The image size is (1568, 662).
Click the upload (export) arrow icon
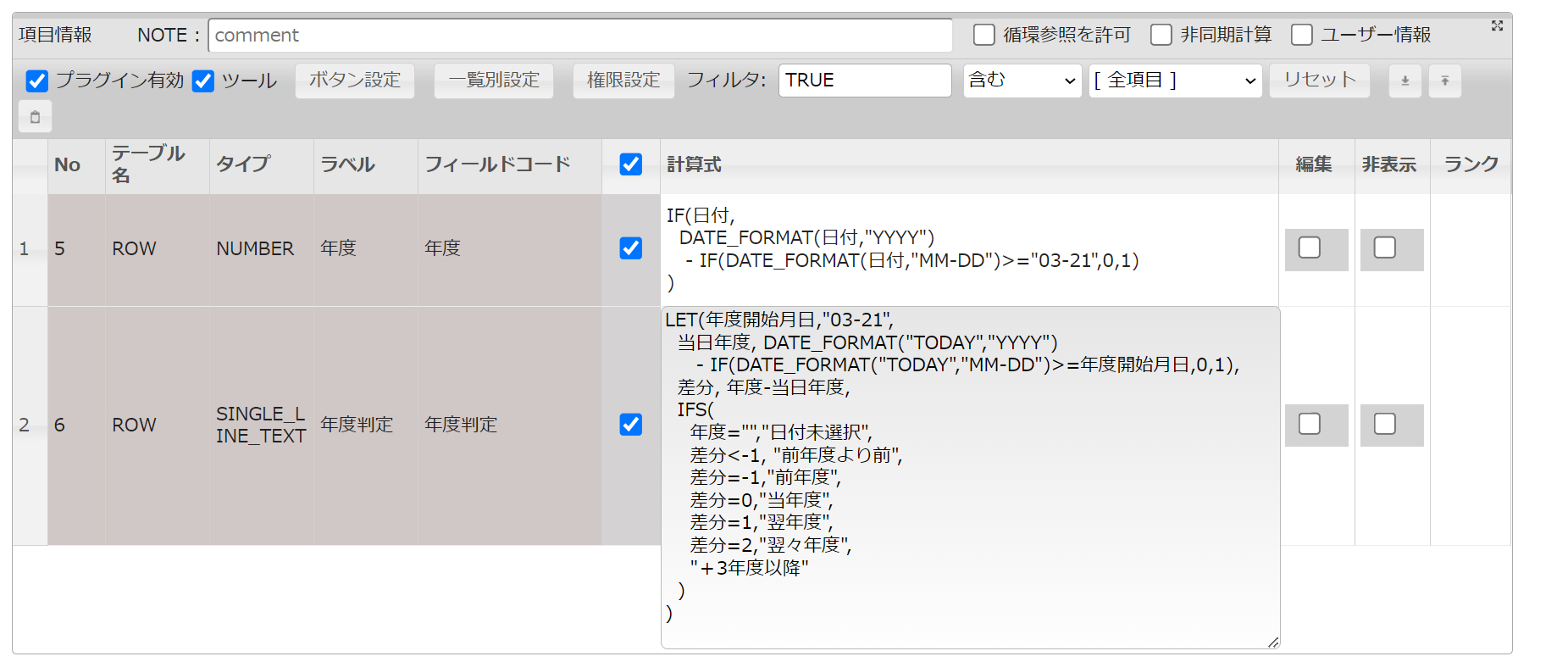point(1445,81)
